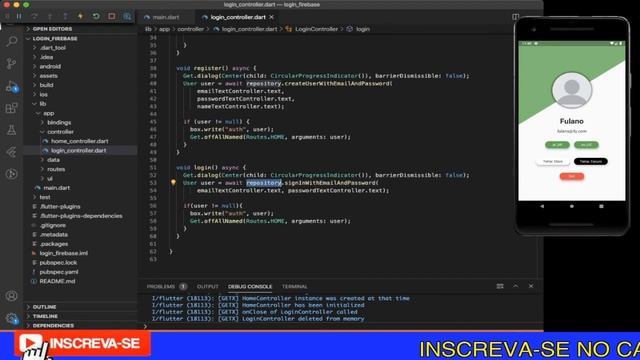Open Source Control in activity bar
Screen dimensions: 640x360
tap(11, 63)
